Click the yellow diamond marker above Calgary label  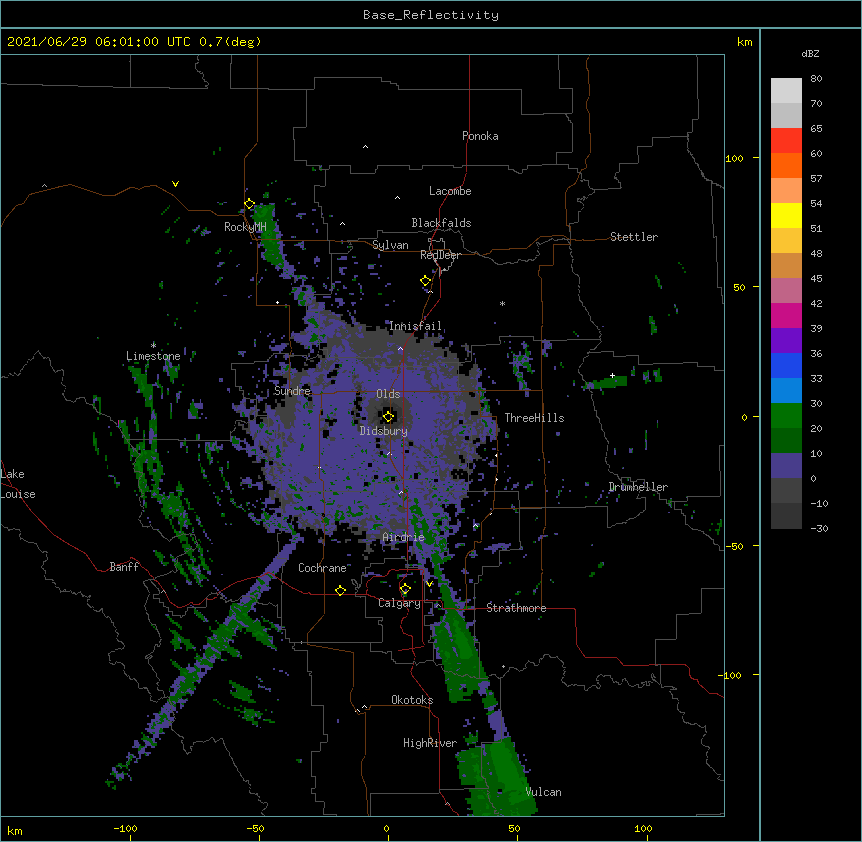(x=405, y=589)
